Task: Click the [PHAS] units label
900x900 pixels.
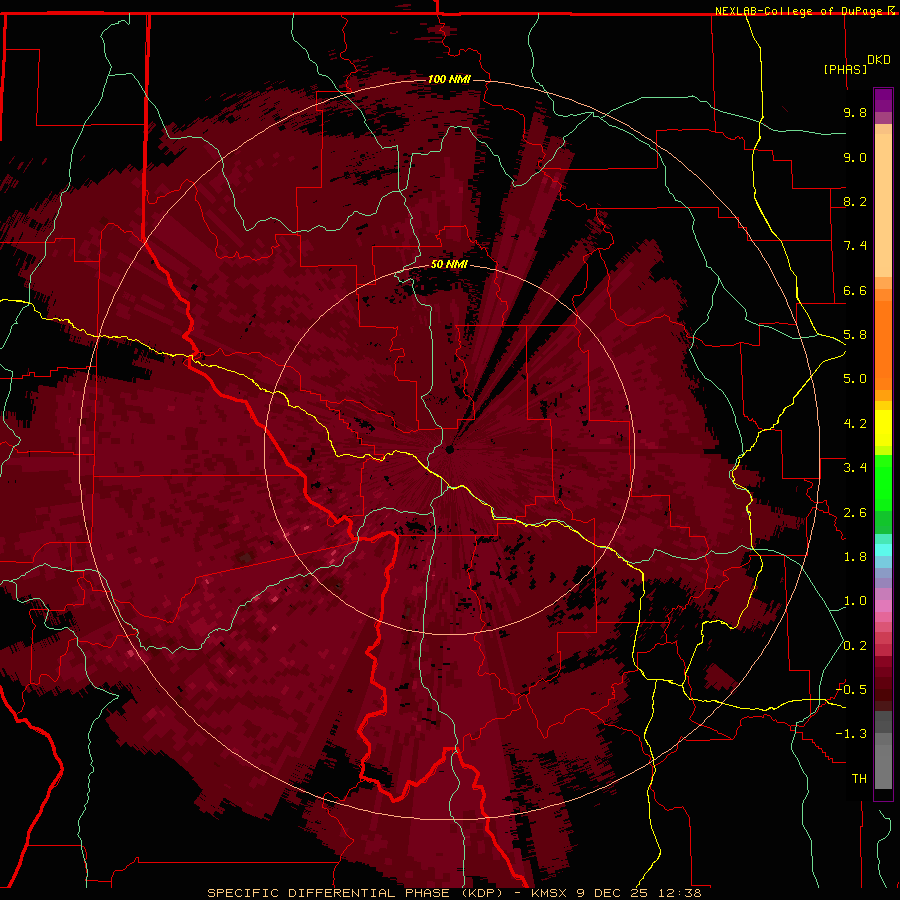Action: (x=845, y=69)
